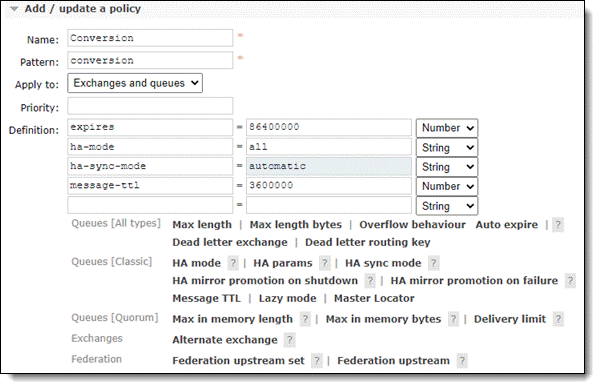
Task: Click the expires definition key field
Action: (x=150, y=127)
